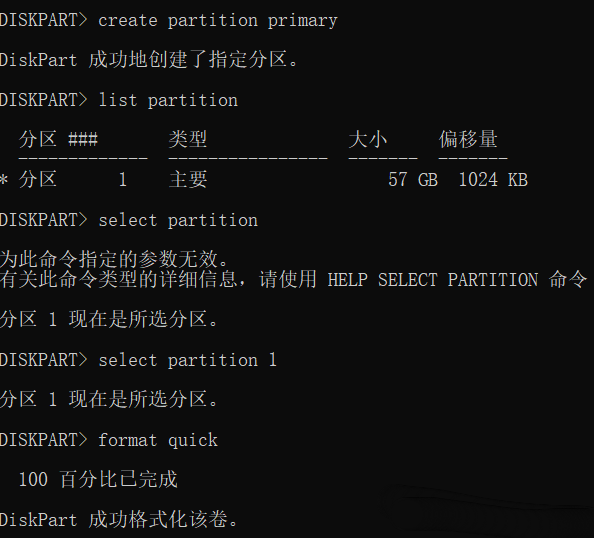Click the second '分区 1 现在是所选分区' line
Image resolution: width=594 pixels, height=538 pixels.
(x=109, y=399)
